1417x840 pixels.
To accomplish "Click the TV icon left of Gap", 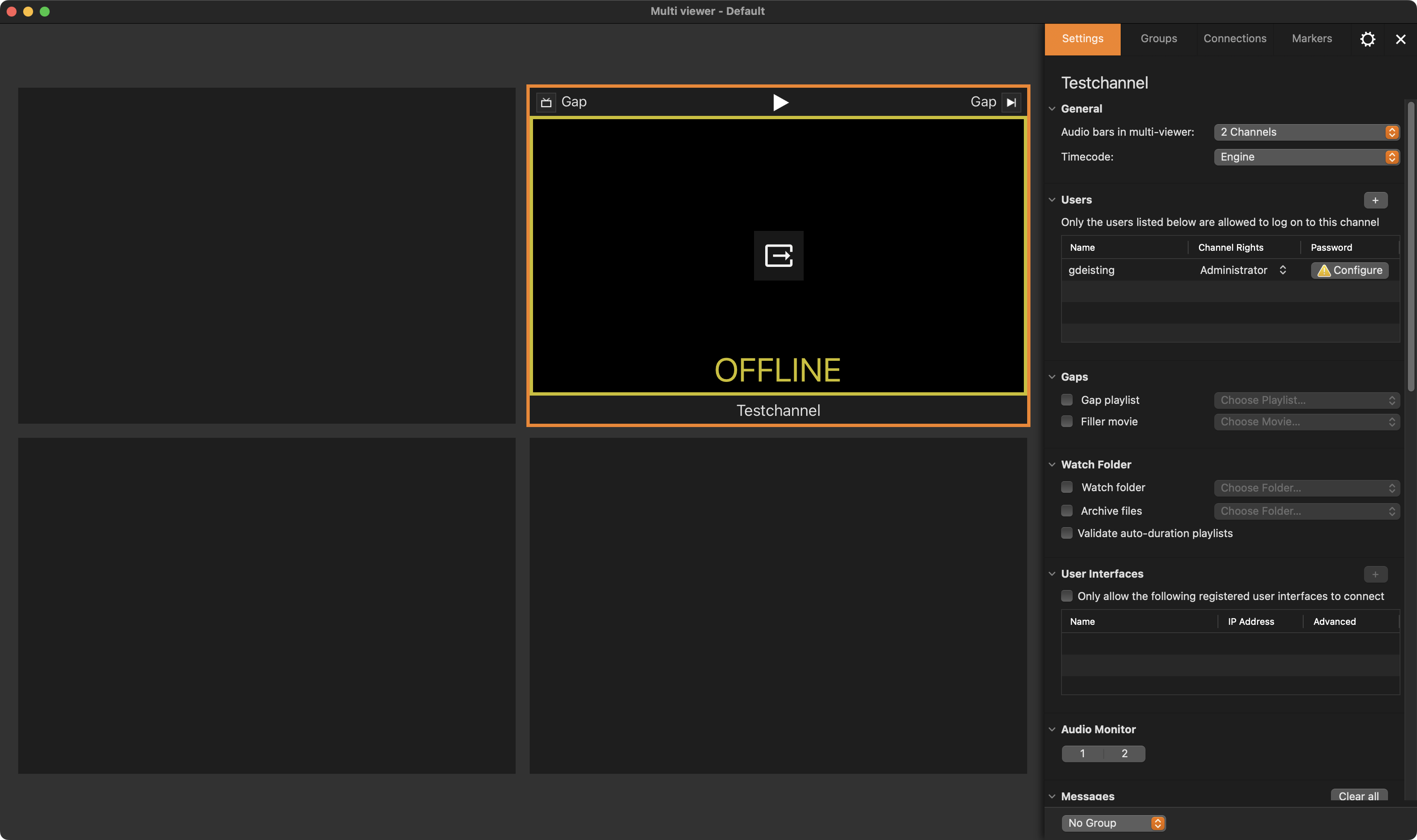I will 546,103.
